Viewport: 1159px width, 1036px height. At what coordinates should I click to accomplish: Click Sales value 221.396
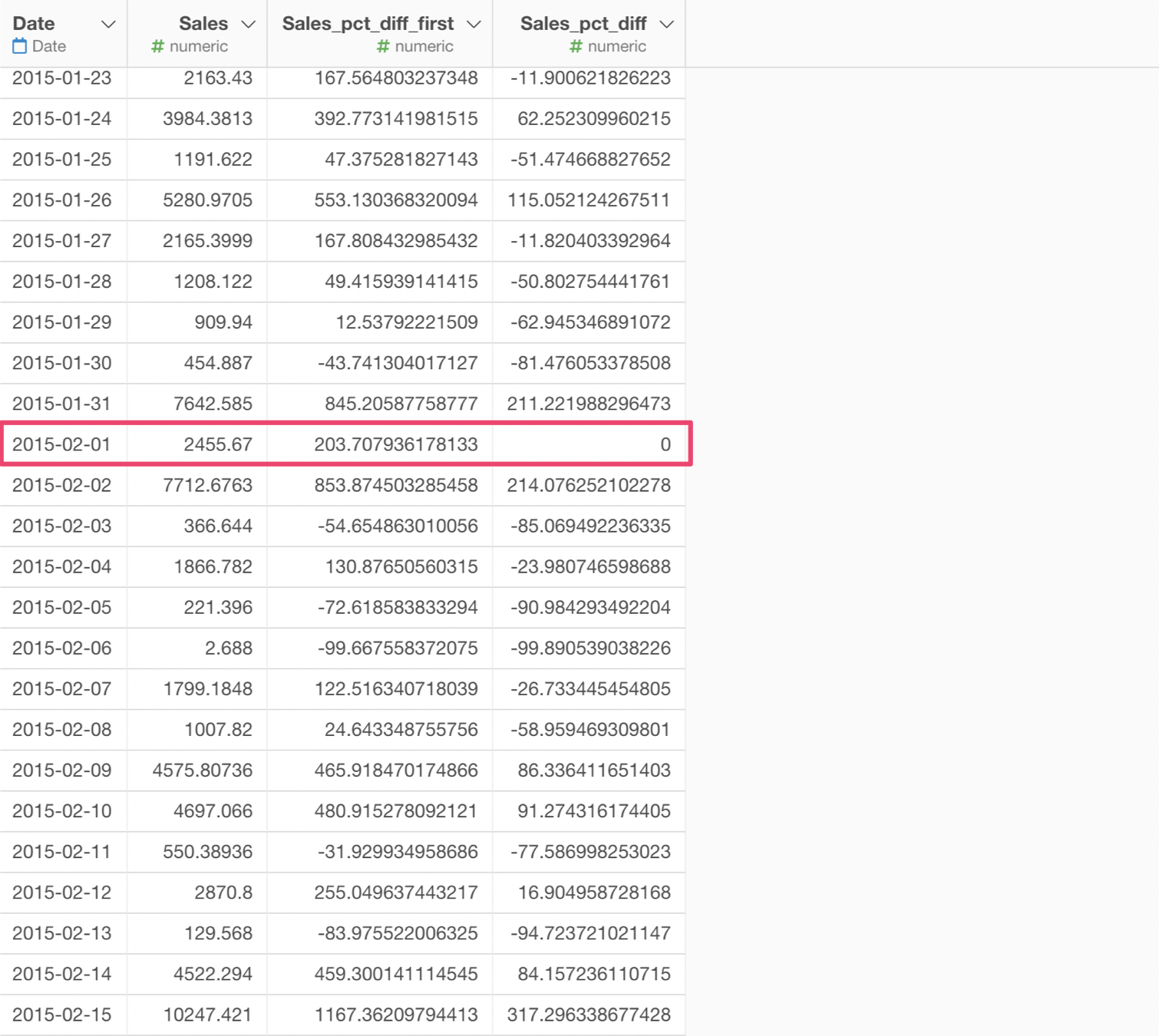pos(218,607)
